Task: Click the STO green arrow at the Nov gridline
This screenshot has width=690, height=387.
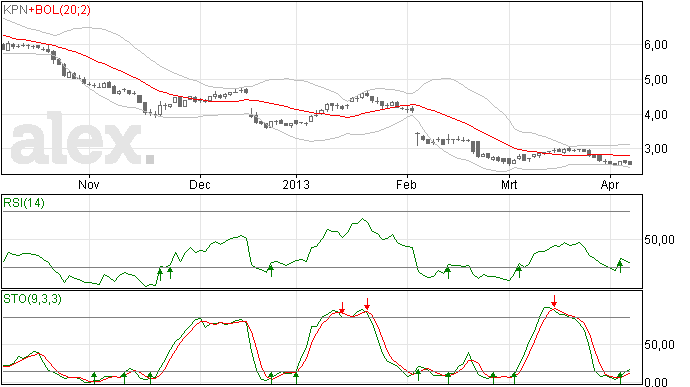Action: pyautogui.click(x=94, y=378)
